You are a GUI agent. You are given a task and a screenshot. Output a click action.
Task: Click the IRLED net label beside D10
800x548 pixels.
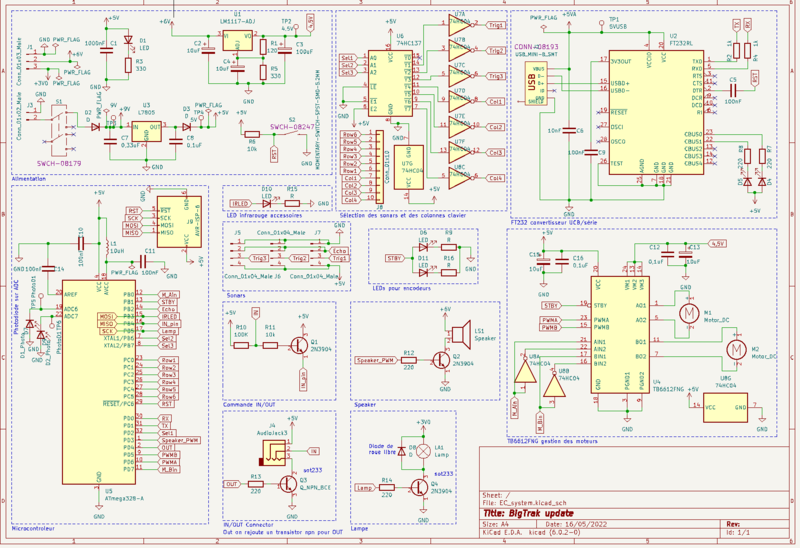241,202
